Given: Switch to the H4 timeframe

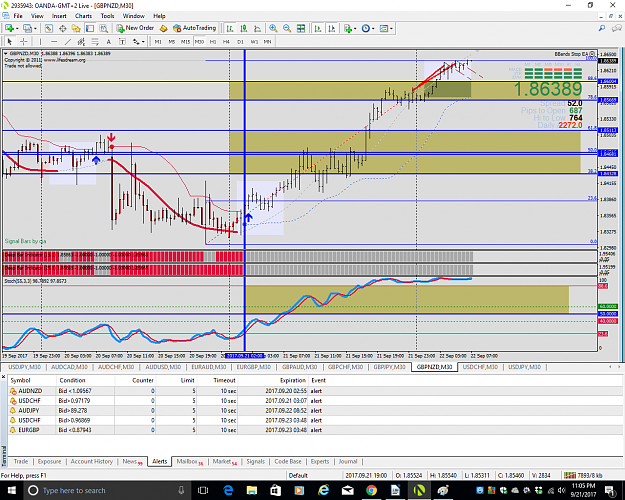Looking at the screenshot, I should 226,41.
